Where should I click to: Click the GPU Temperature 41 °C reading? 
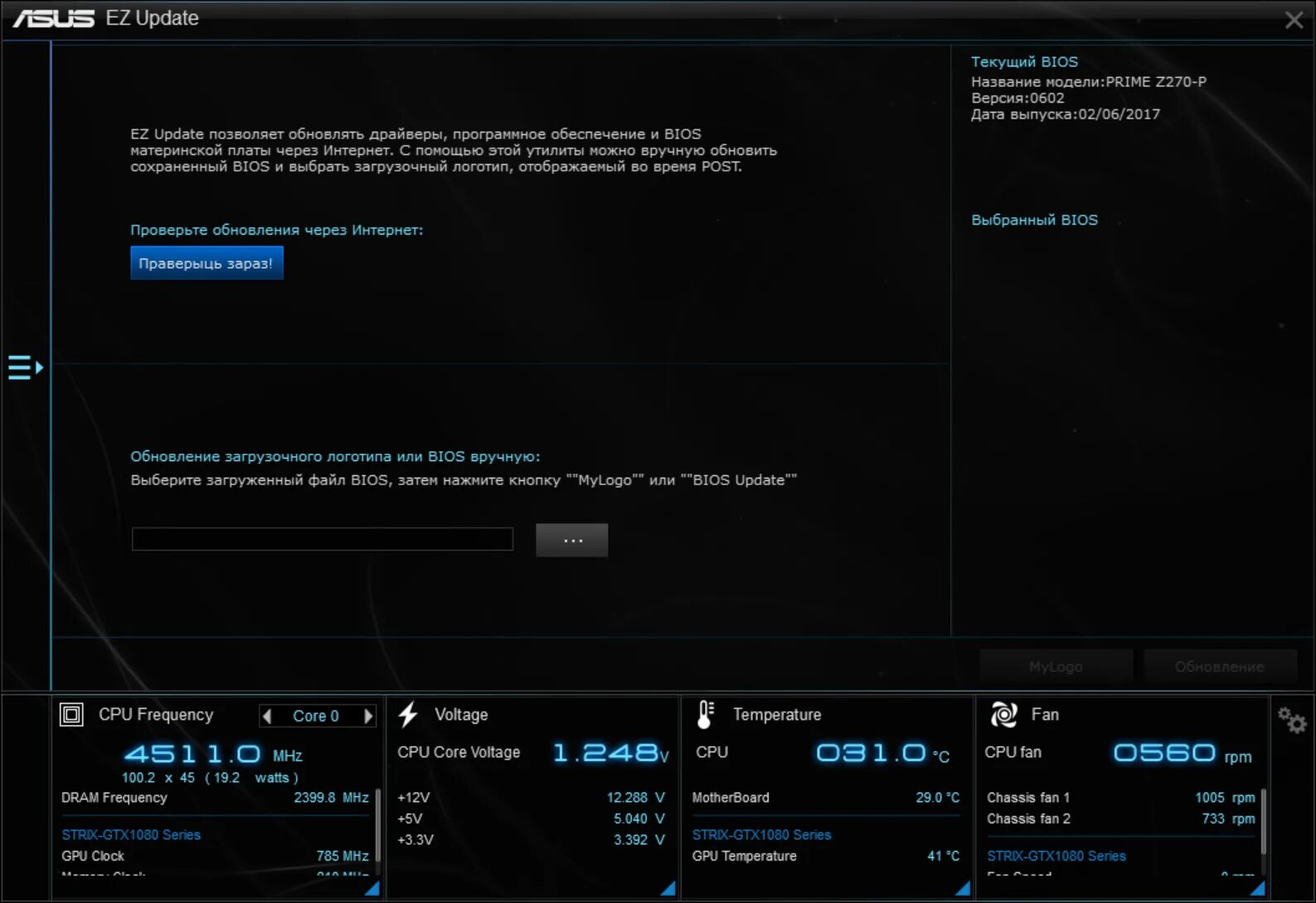pos(944,856)
